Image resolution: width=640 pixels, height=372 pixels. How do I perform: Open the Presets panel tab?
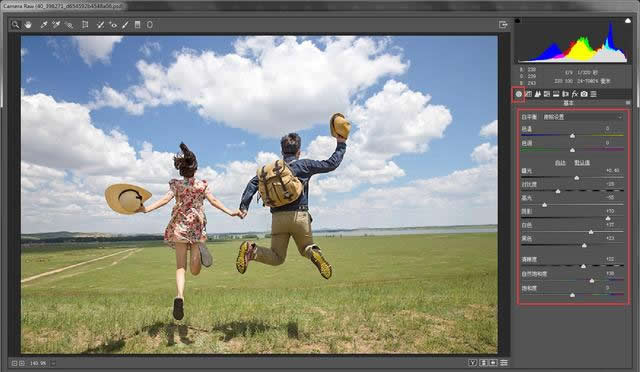pos(593,94)
